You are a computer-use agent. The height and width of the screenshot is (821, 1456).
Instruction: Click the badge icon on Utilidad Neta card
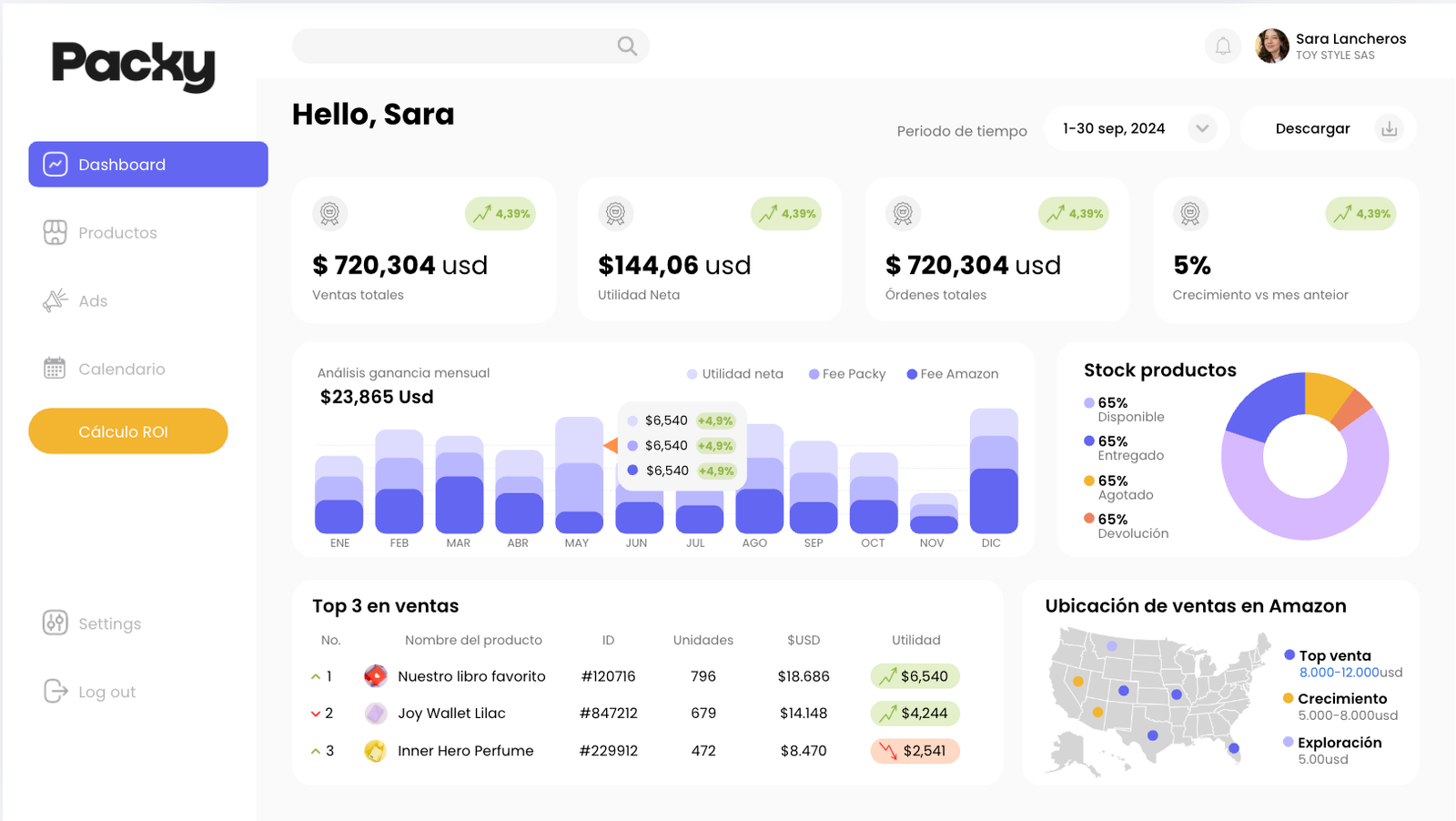point(616,214)
